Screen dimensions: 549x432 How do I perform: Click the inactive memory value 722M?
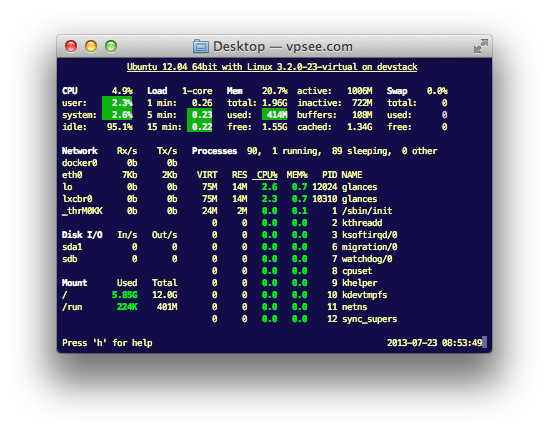coord(362,103)
